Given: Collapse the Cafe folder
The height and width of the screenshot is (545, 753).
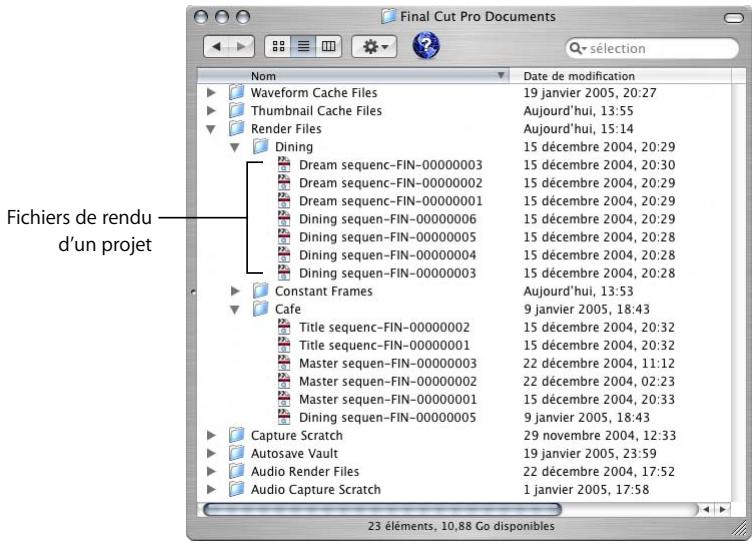Looking at the screenshot, I should pyautogui.click(x=235, y=310).
